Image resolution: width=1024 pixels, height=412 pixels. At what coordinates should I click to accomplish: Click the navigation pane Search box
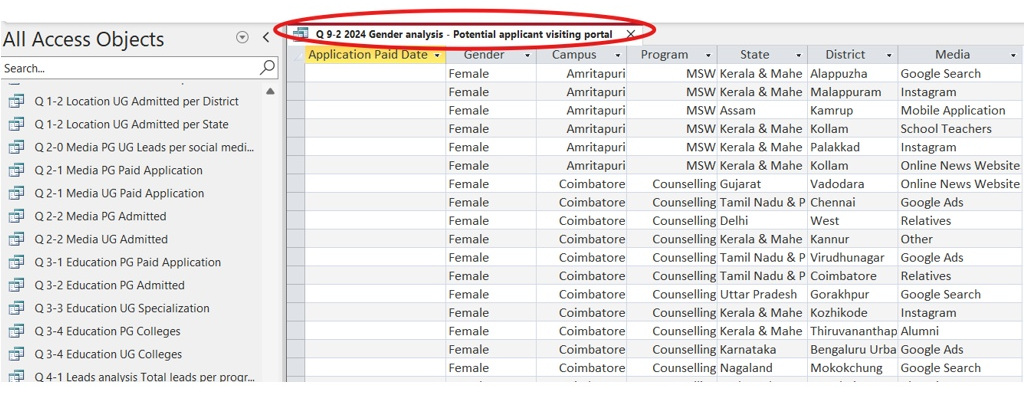click(128, 68)
